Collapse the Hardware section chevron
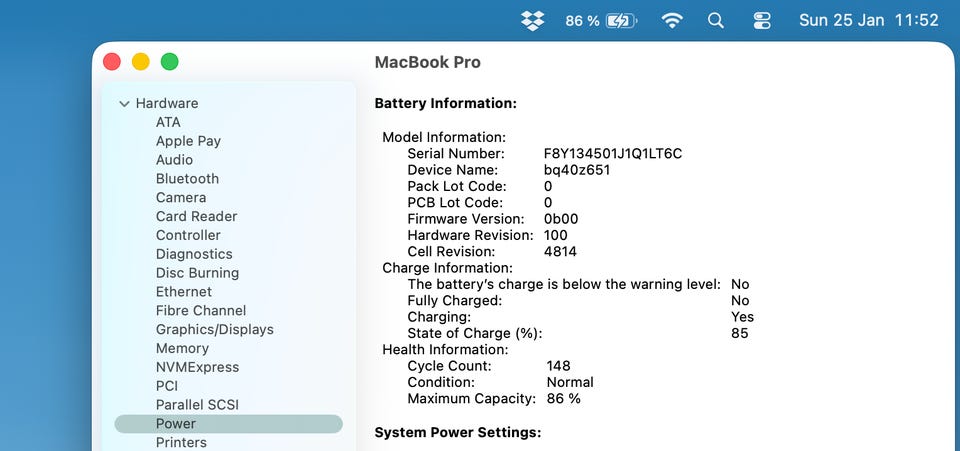 pos(124,103)
